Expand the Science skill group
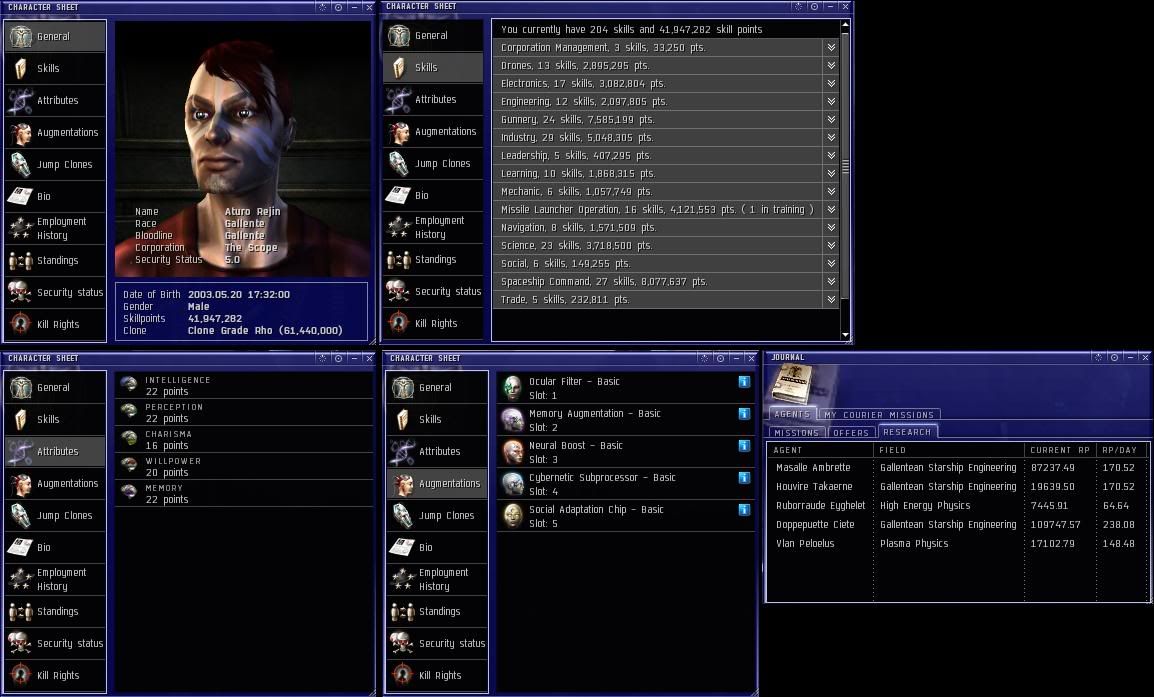This screenshot has width=1154, height=697. [831, 246]
